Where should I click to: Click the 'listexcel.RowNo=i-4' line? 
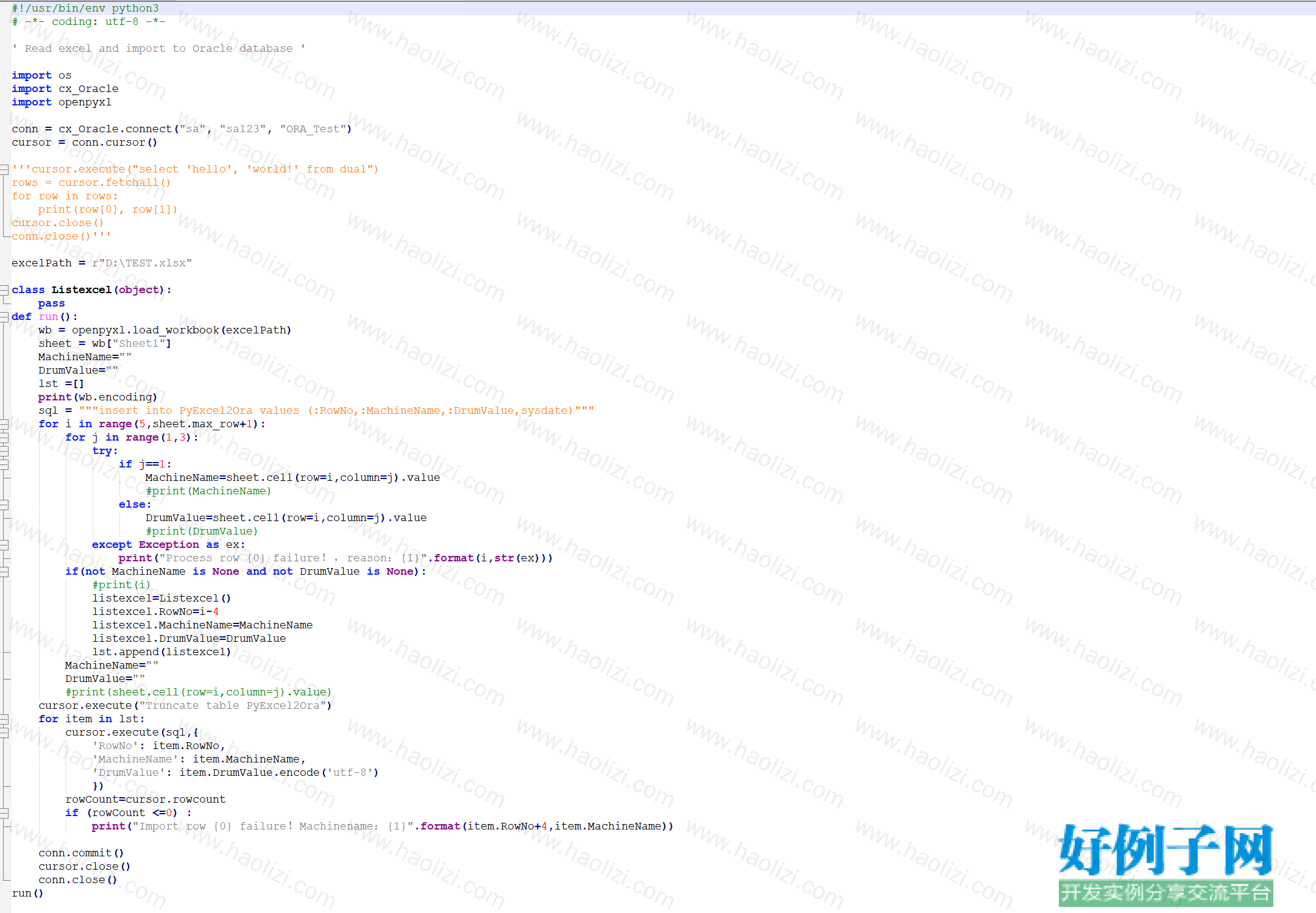pos(155,611)
